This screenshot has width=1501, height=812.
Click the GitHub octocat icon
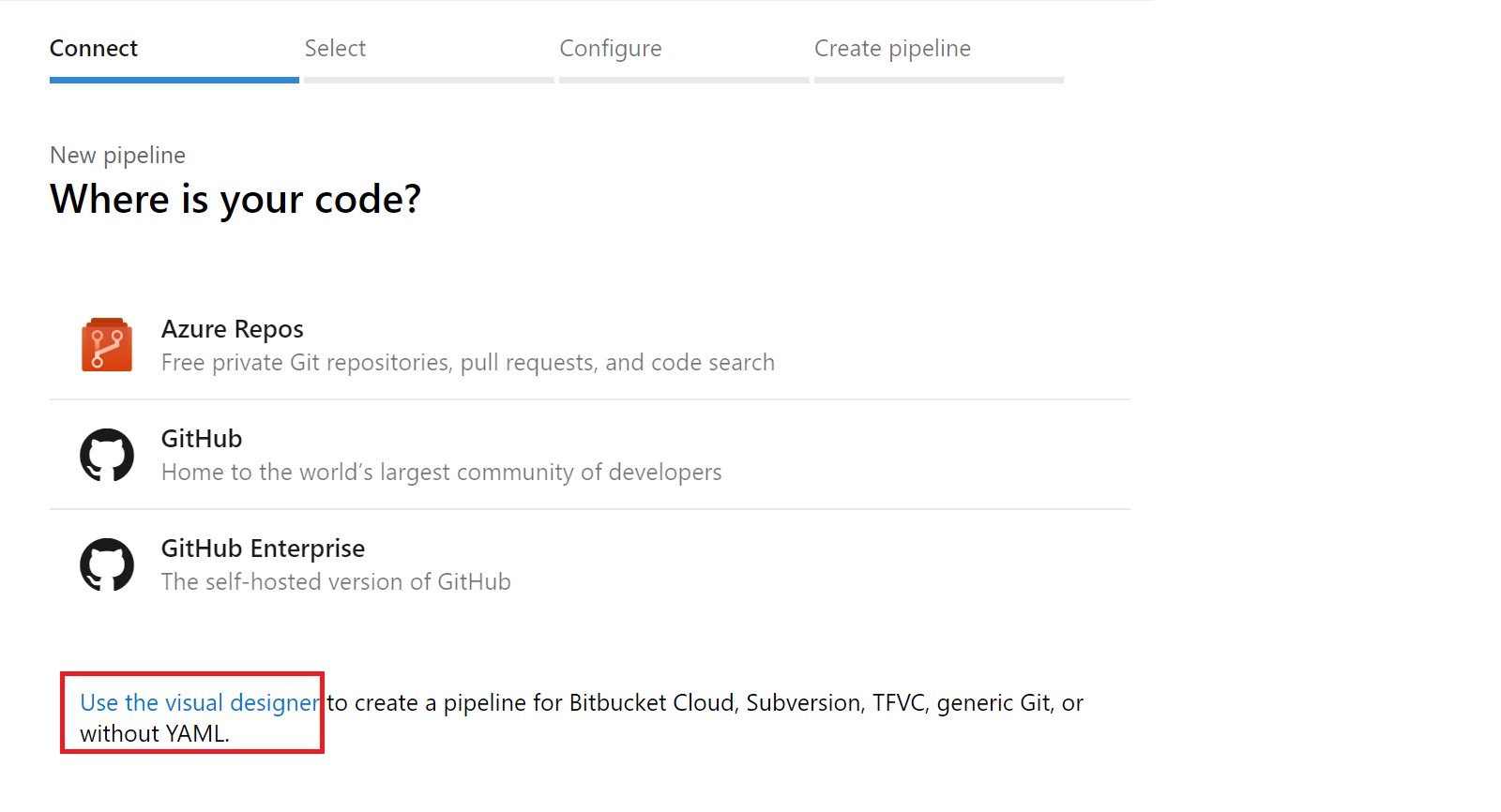tap(107, 455)
